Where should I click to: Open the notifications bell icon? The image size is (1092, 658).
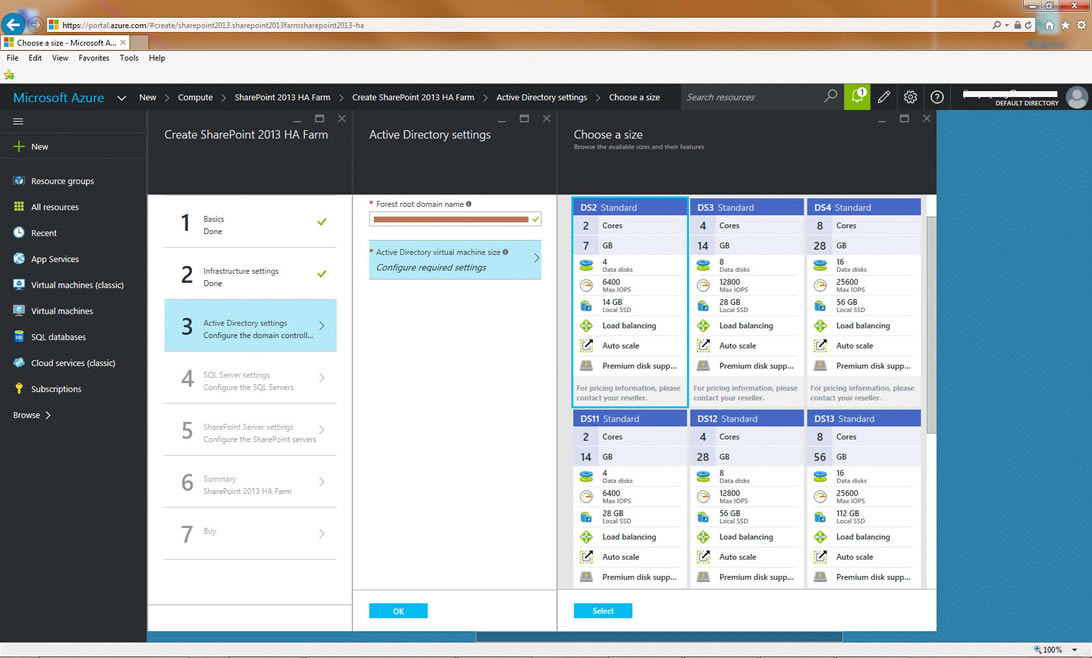tap(857, 97)
